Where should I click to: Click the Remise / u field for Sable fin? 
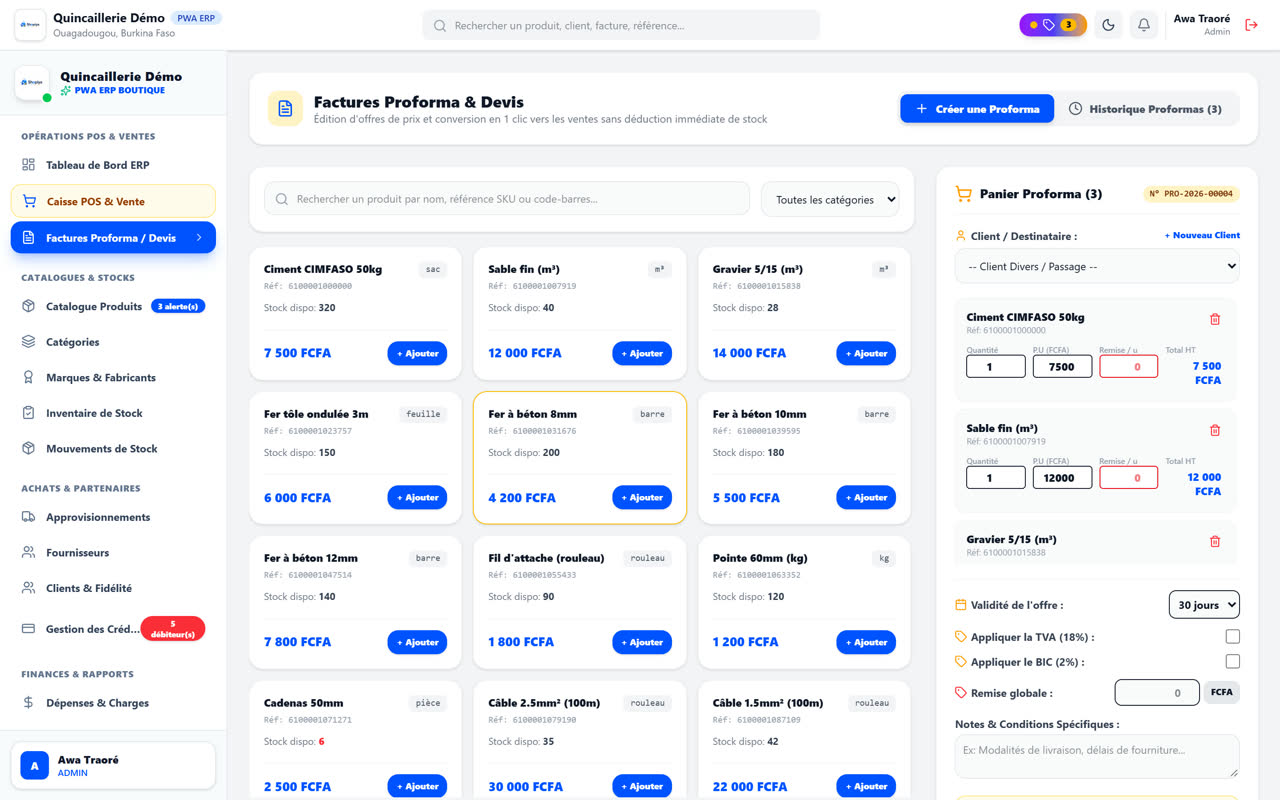[1129, 478]
